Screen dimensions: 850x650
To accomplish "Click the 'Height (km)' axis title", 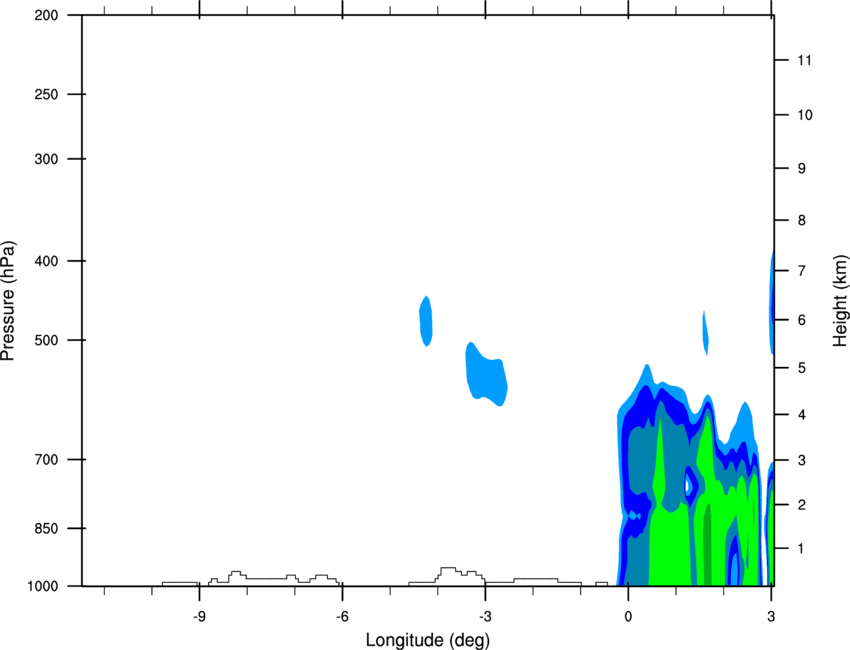I will tap(840, 301).
